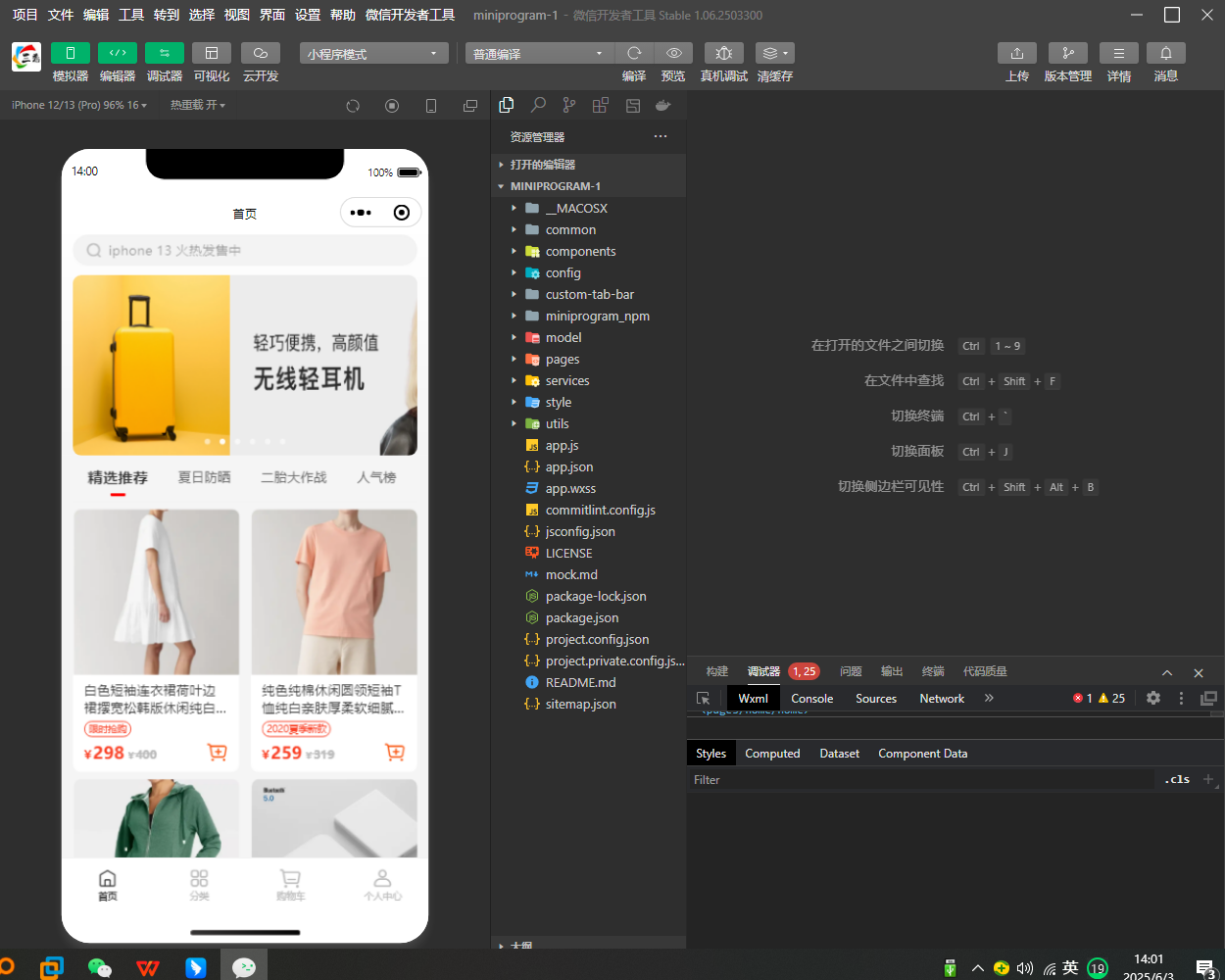
Task: Open the 普通编译 compile mode dropdown
Action: (539, 53)
